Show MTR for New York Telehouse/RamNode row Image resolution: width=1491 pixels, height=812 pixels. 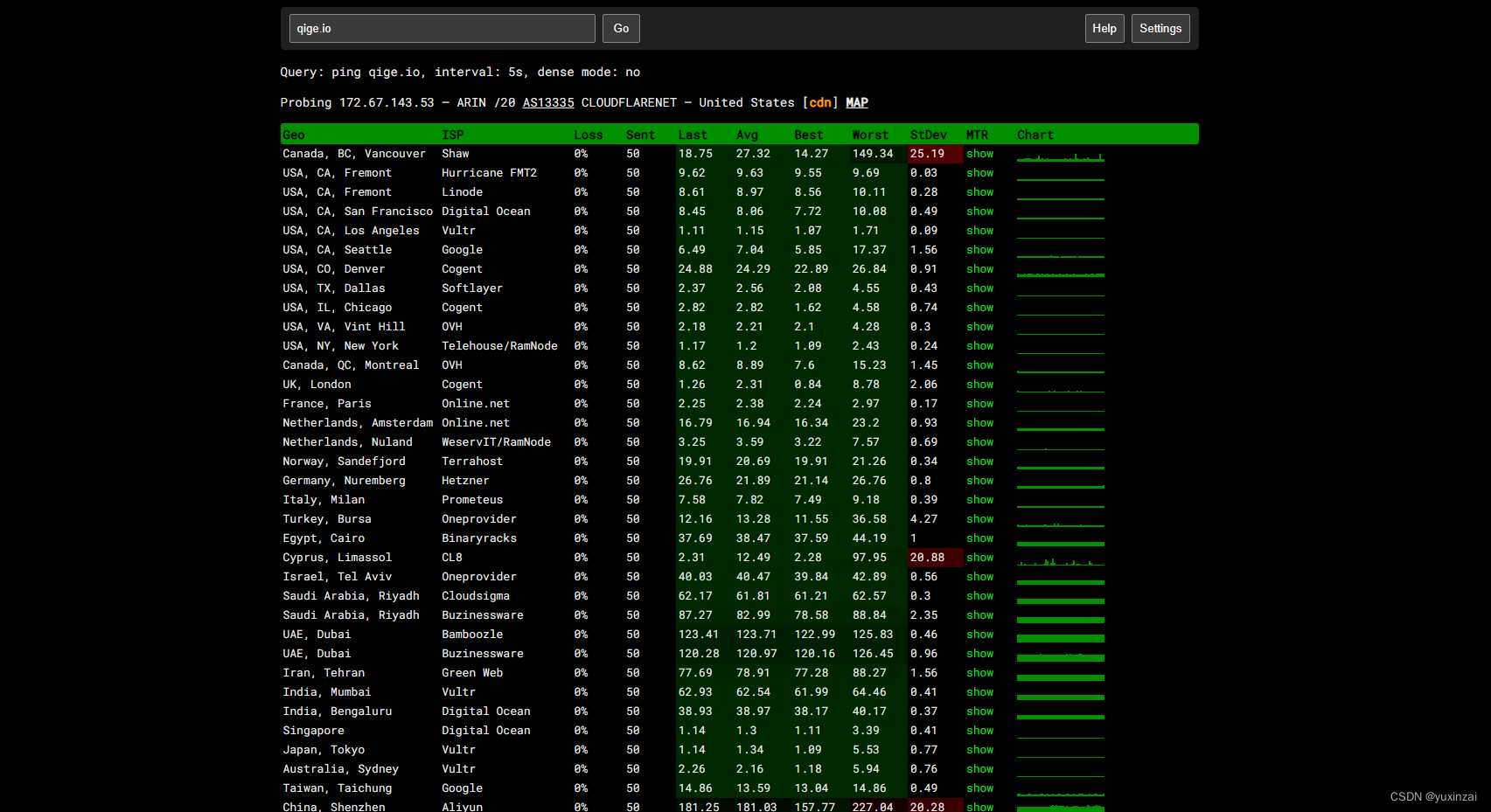coord(980,346)
